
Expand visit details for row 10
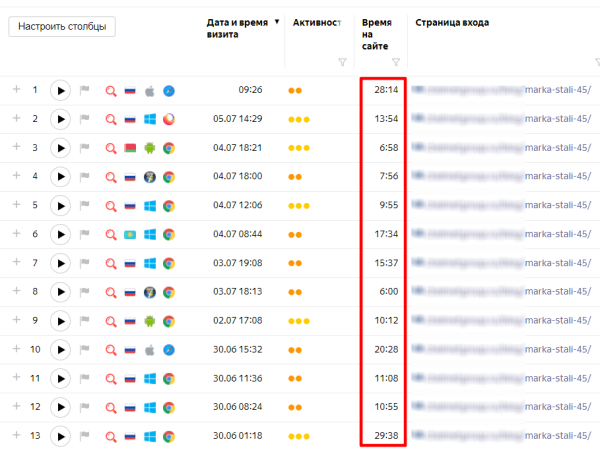coord(16,348)
